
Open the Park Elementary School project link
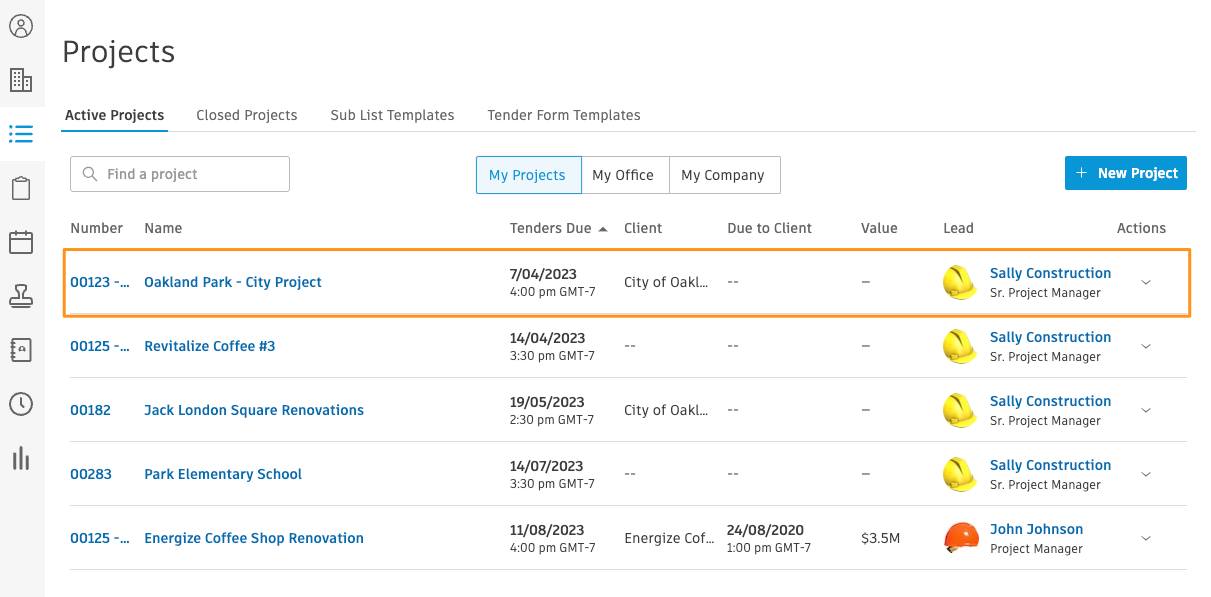(223, 474)
